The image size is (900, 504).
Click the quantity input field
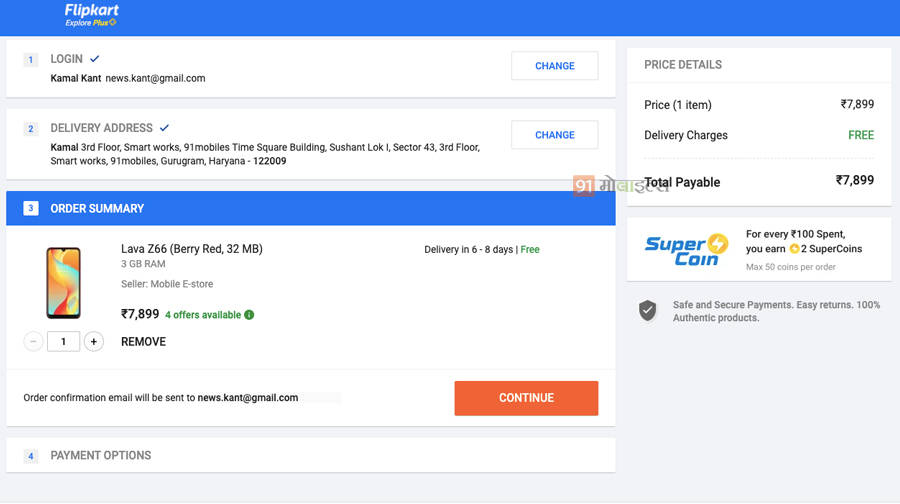pyautogui.click(x=63, y=342)
